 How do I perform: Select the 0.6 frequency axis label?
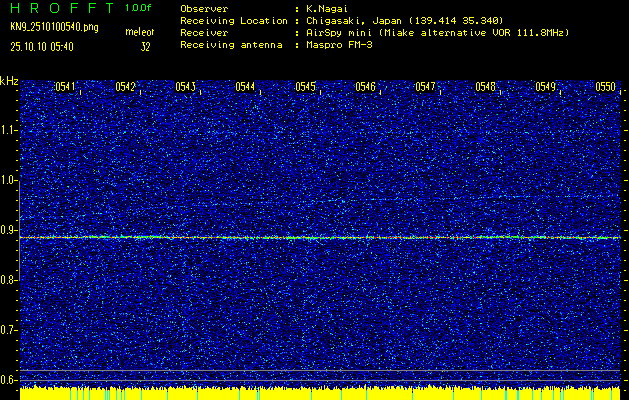point(9,379)
